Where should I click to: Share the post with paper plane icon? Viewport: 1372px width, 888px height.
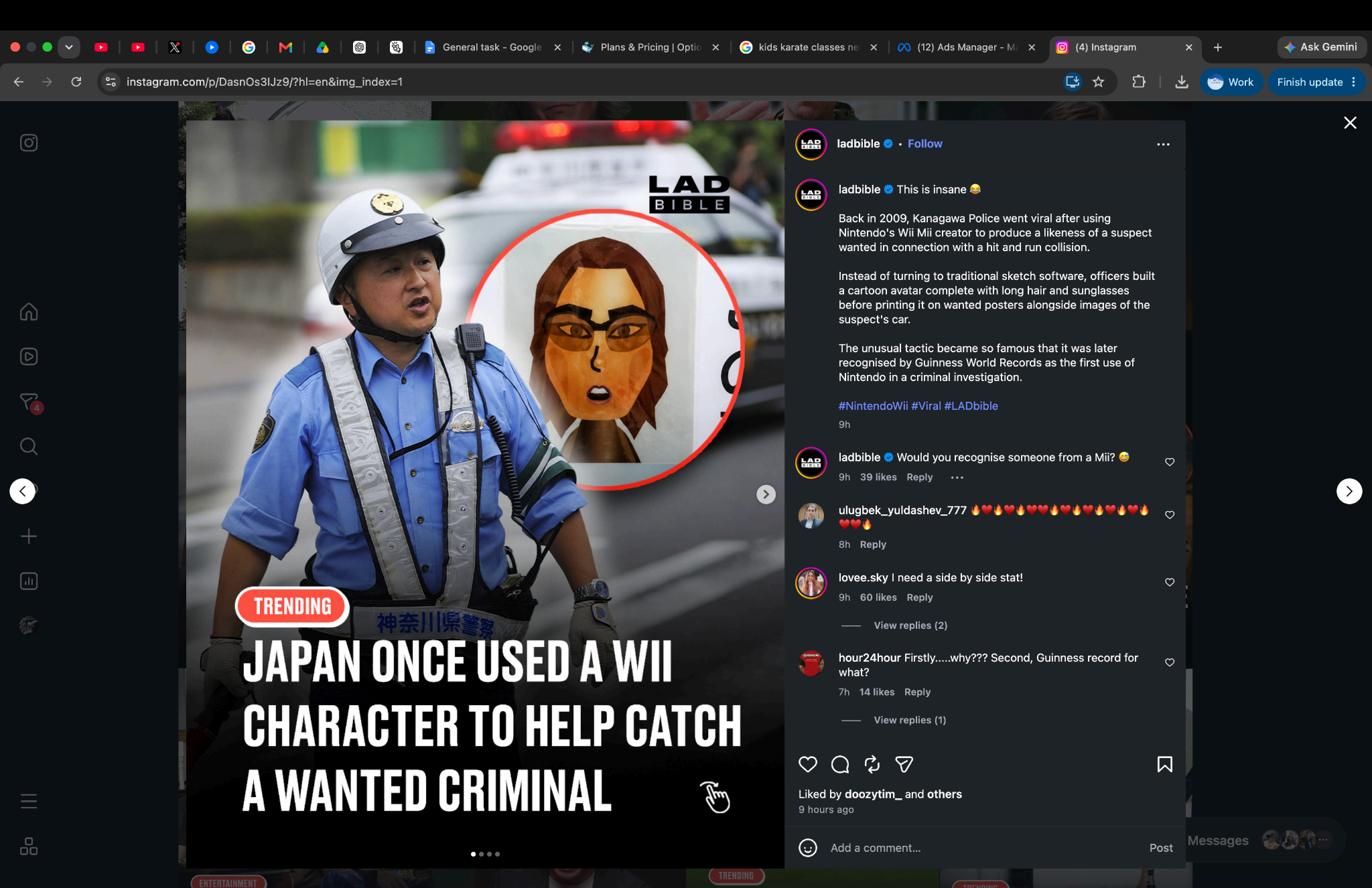[x=904, y=764]
